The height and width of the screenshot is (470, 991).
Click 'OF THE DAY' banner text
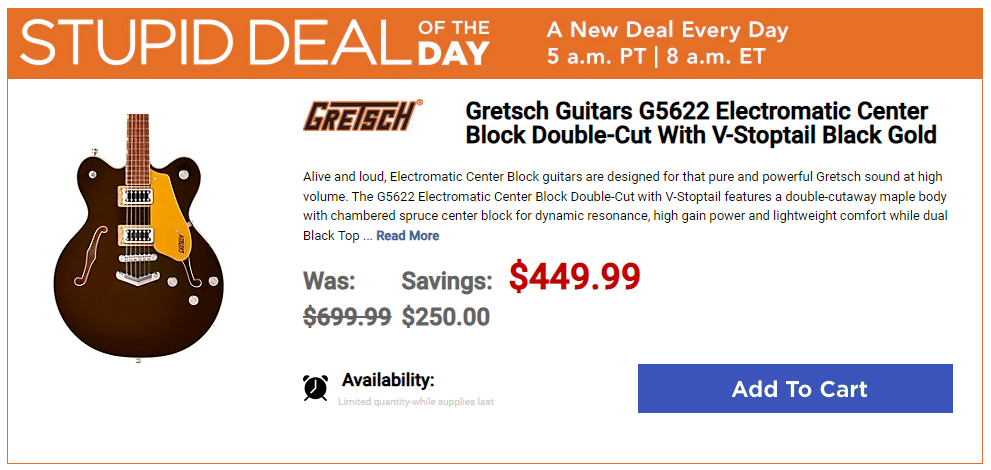(x=453, y=42)
